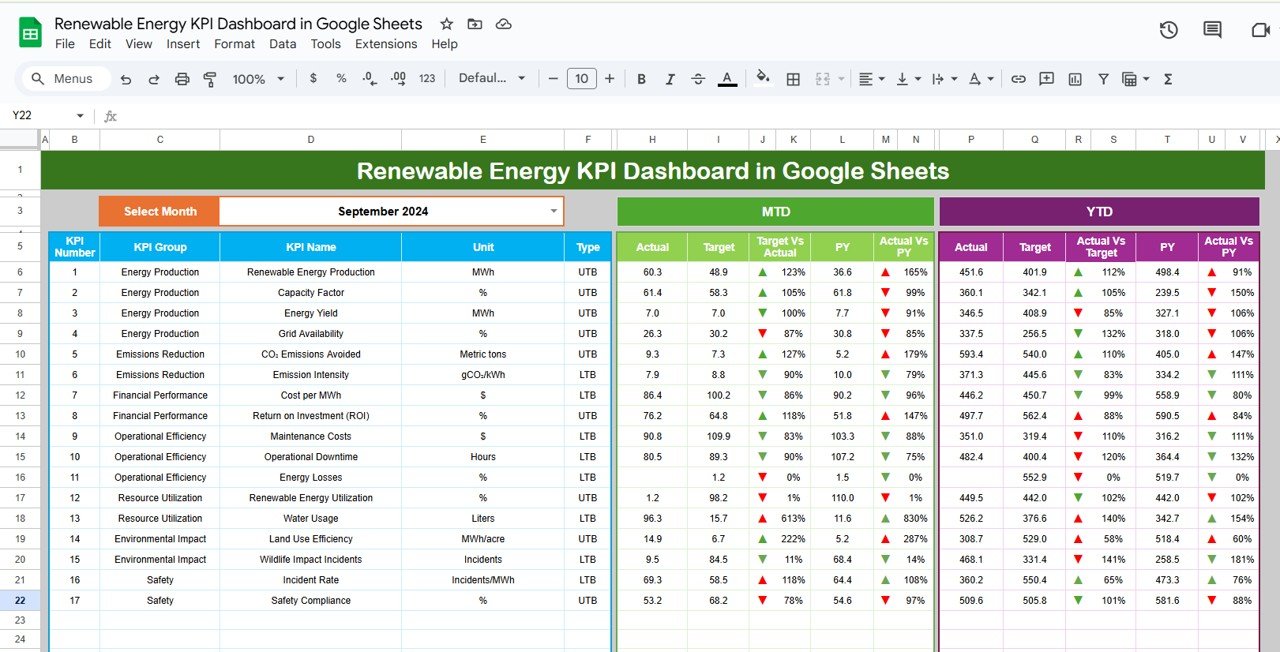
Task: Select row 10 header
Action: click(20, 354)
